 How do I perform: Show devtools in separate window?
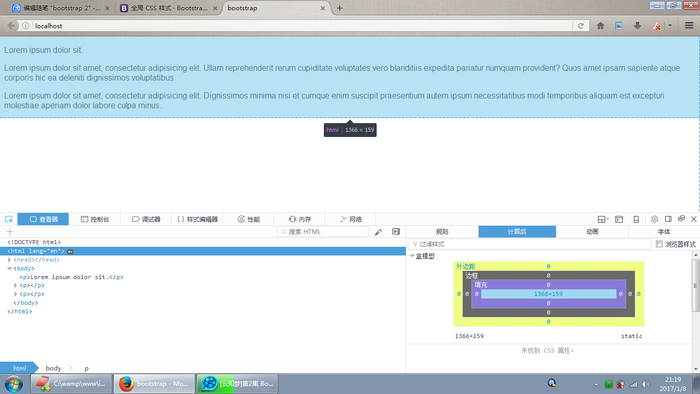pyautogui.click(x=681, y=219)
